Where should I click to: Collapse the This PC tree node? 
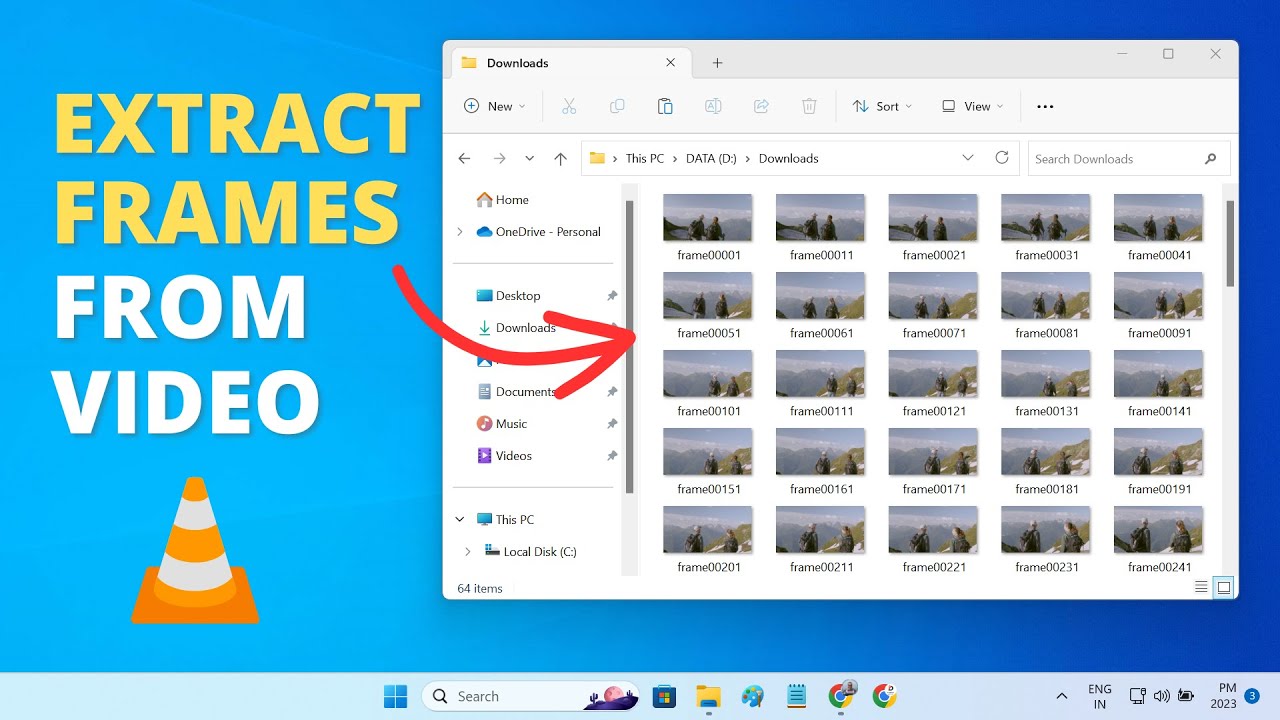[x=460, y=520]
